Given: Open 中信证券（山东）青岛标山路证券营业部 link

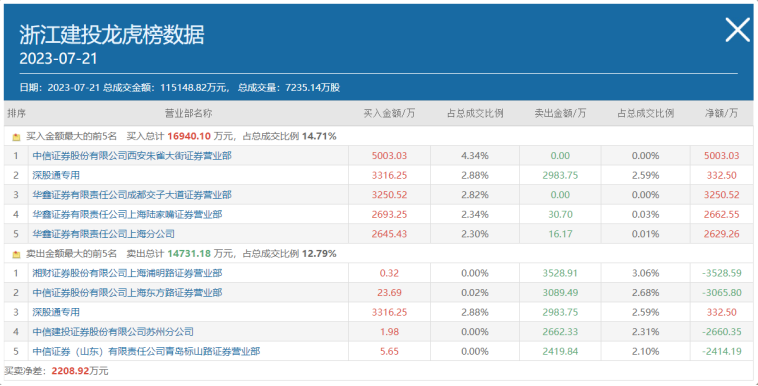Looking at the screenshot, I should [146, 351].
